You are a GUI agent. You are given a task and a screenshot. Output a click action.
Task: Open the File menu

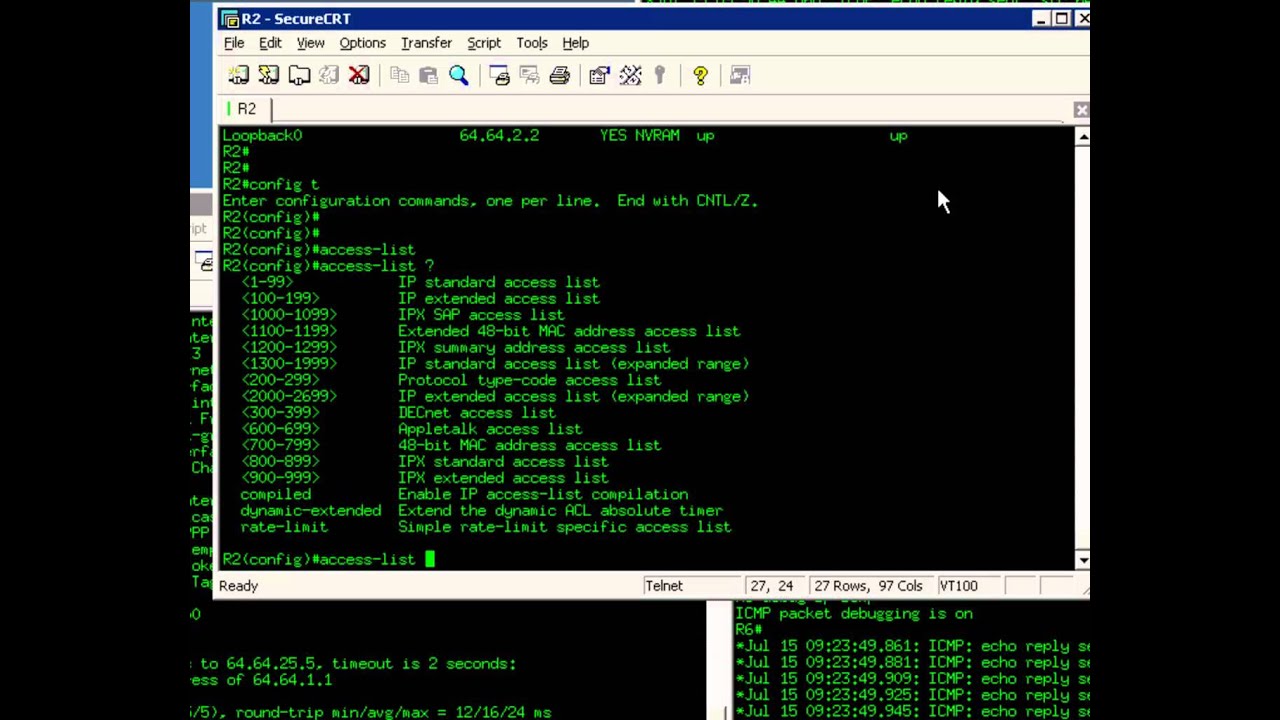point(234,43)
